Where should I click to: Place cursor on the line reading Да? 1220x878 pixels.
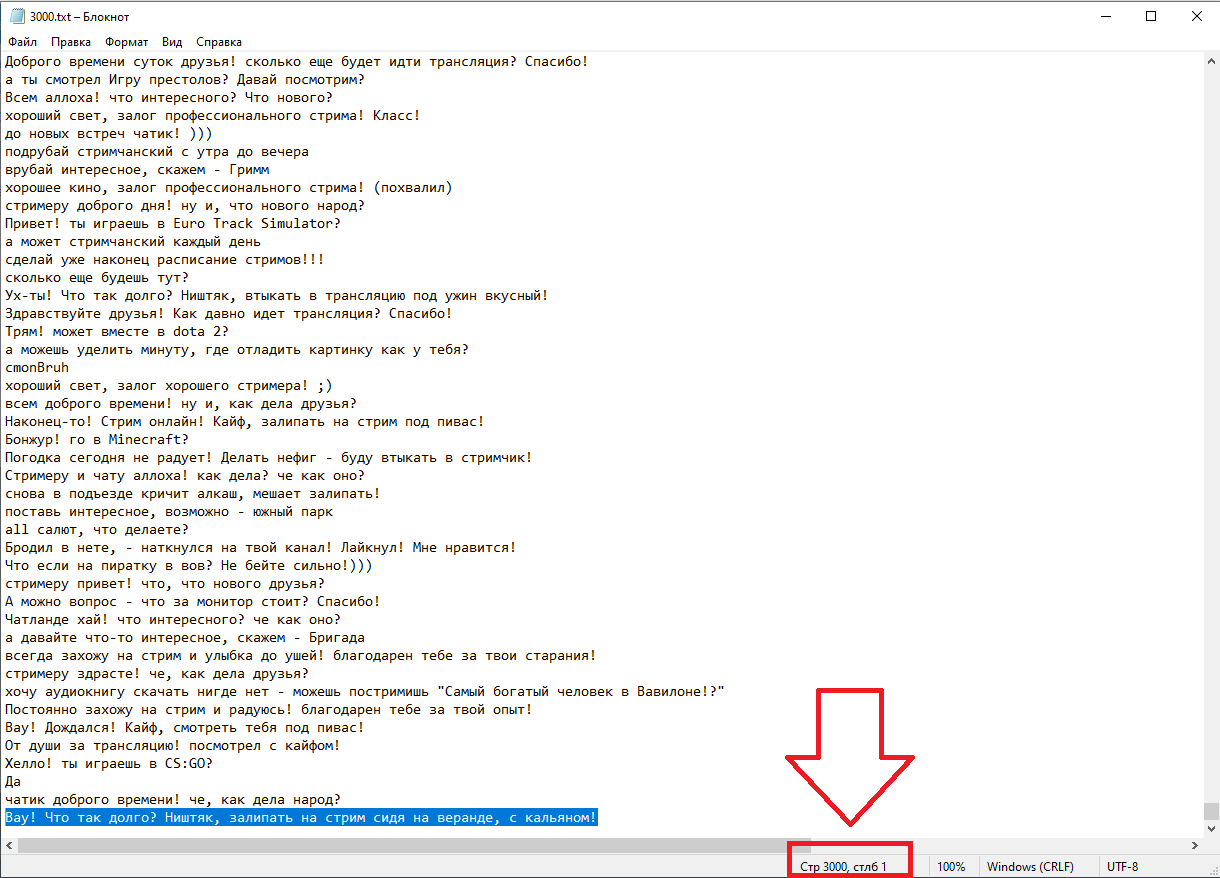[13, 781]
